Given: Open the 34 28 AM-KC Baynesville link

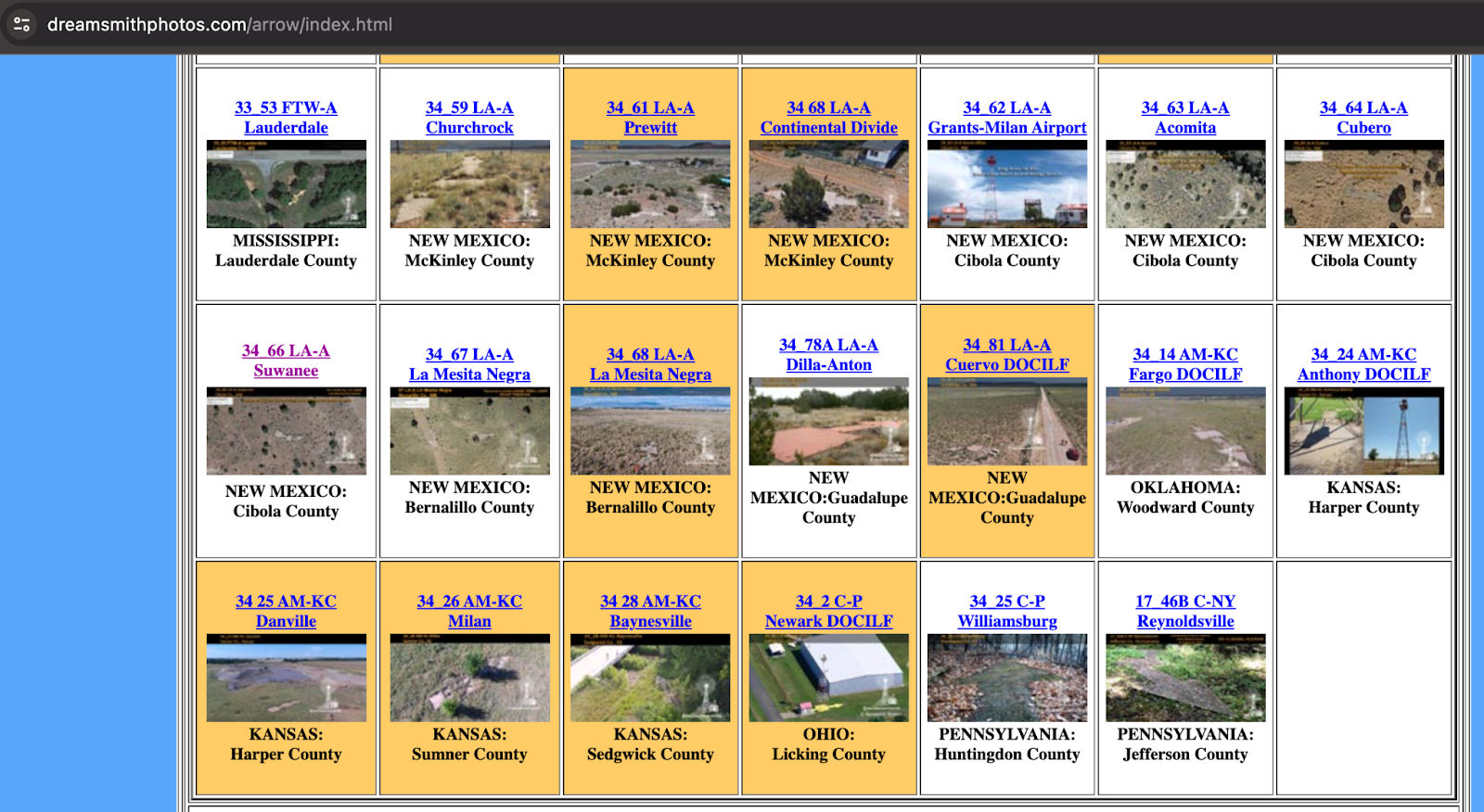Looking at the screenshot, I should (650, 611).
